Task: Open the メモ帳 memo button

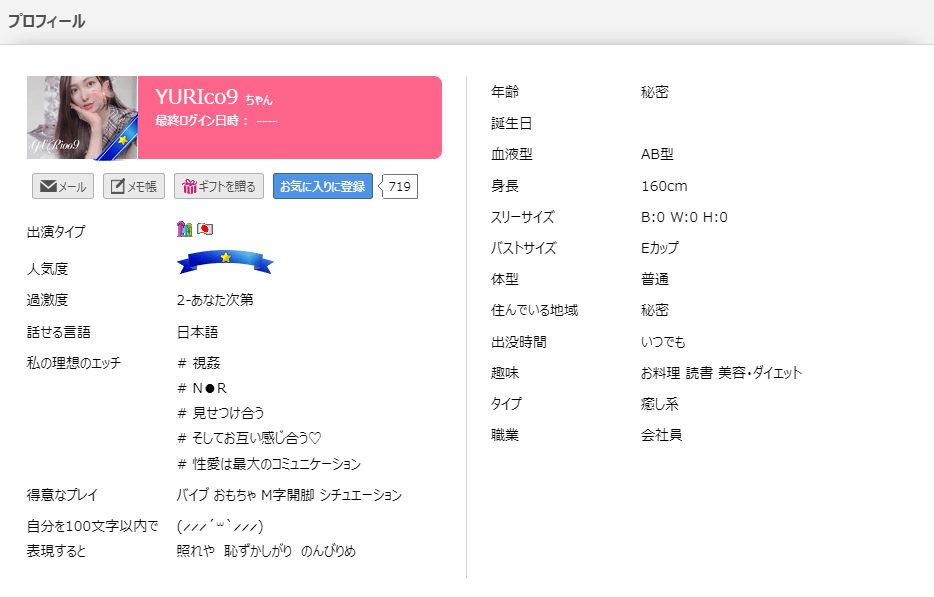Action: point(134,186)
